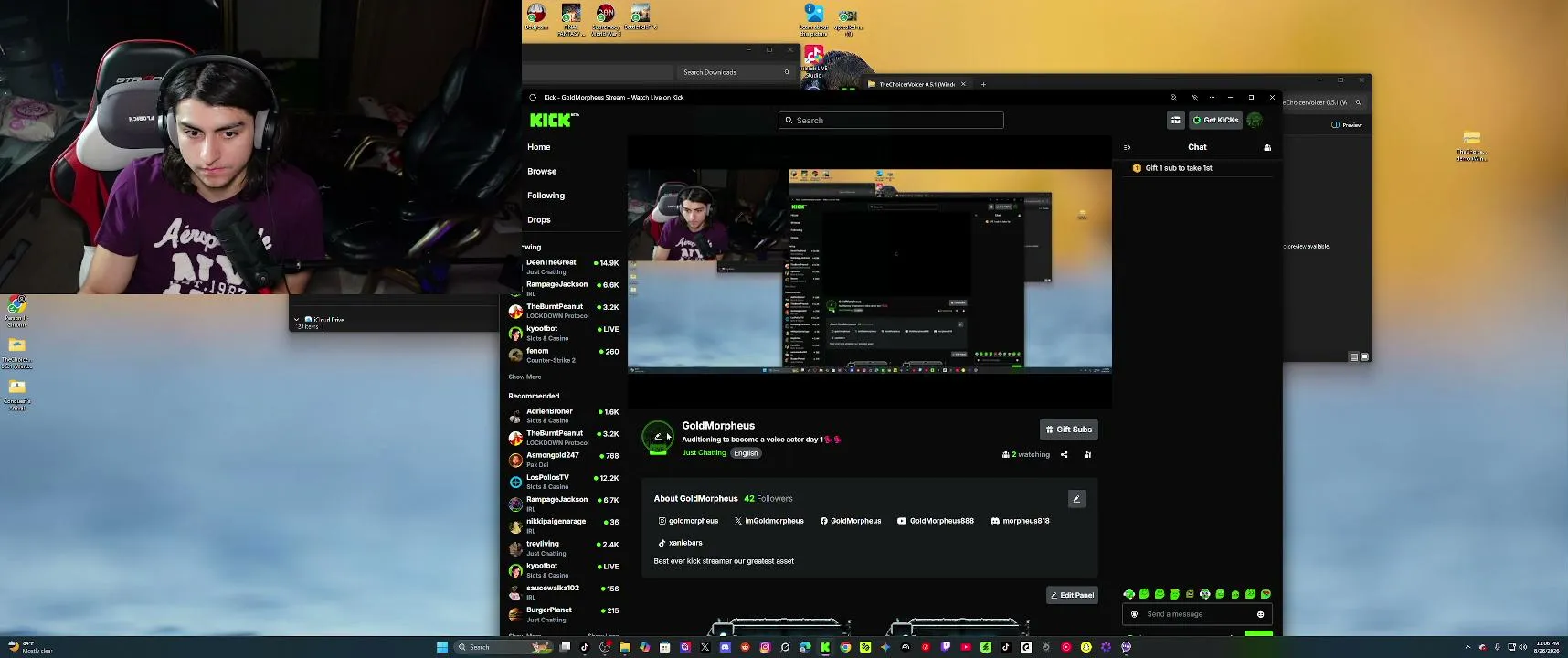The image size is (1568, 658).
Task: Open the emoji picker in the message box
Action: (1260, 614)
